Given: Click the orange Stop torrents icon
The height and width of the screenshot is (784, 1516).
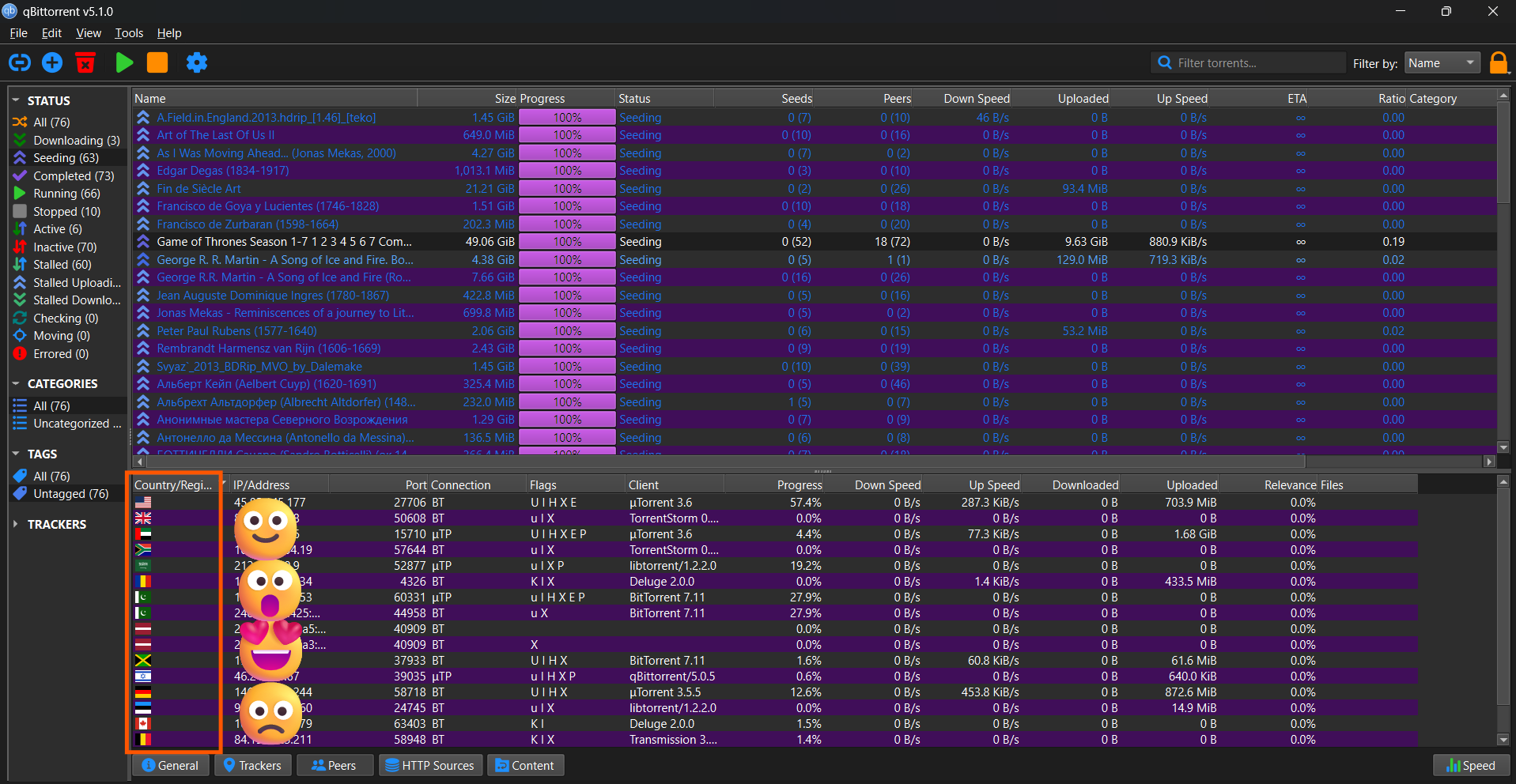Looking at the screenshot, I should [157, 62].
